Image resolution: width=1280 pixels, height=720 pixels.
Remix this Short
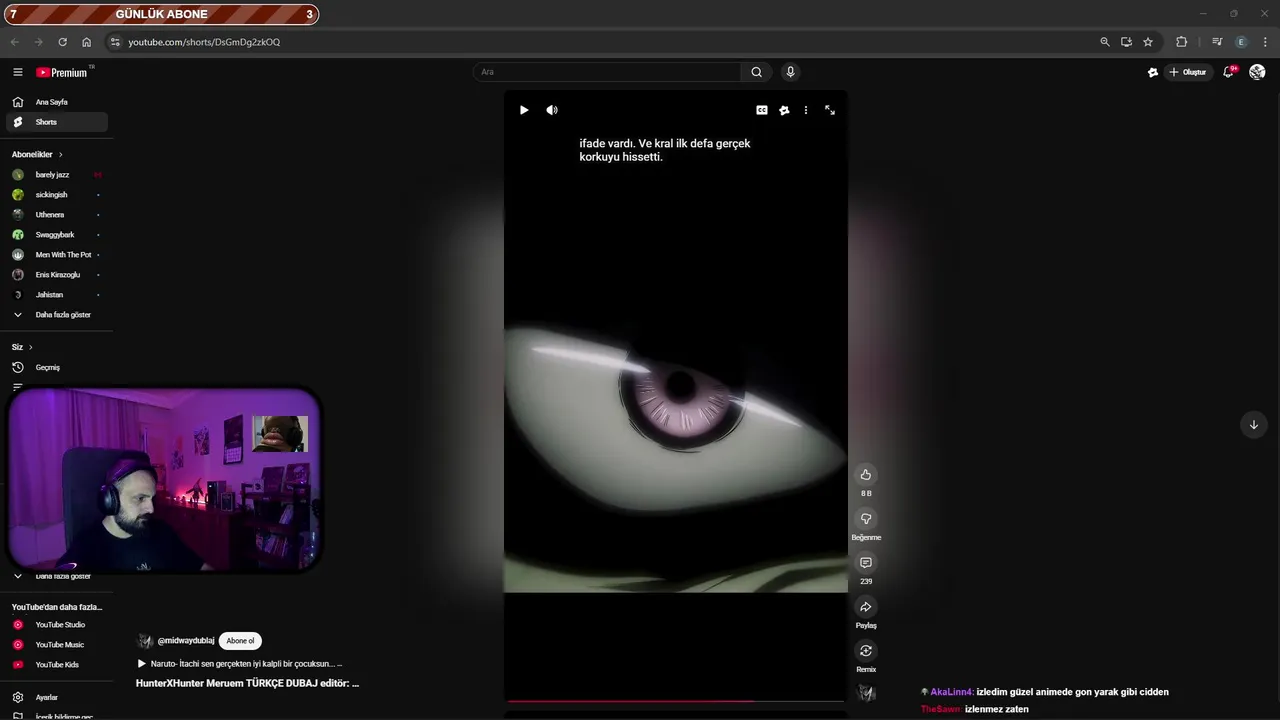point(866,651)
